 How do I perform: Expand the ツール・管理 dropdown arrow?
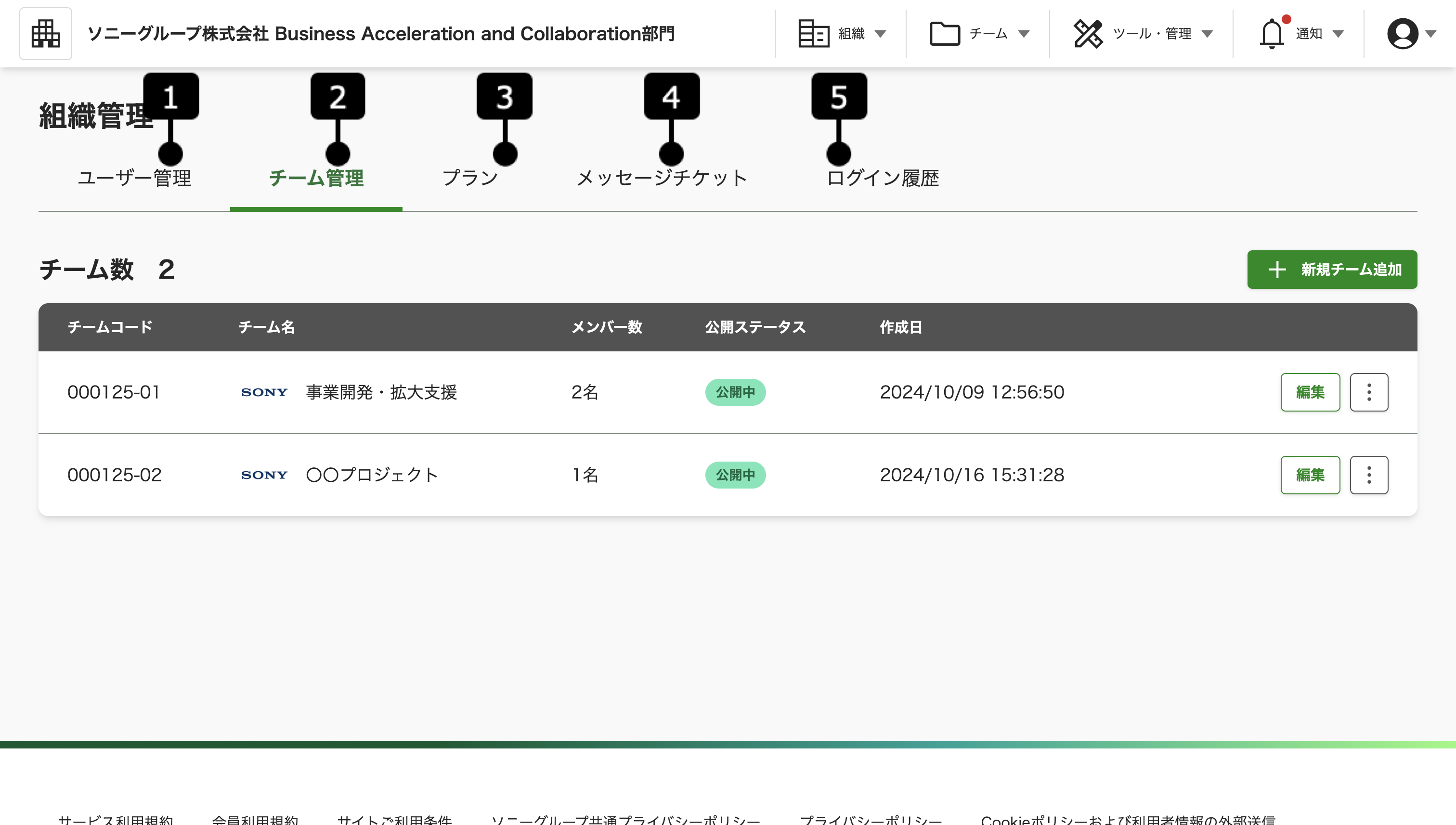(1207, 34)
